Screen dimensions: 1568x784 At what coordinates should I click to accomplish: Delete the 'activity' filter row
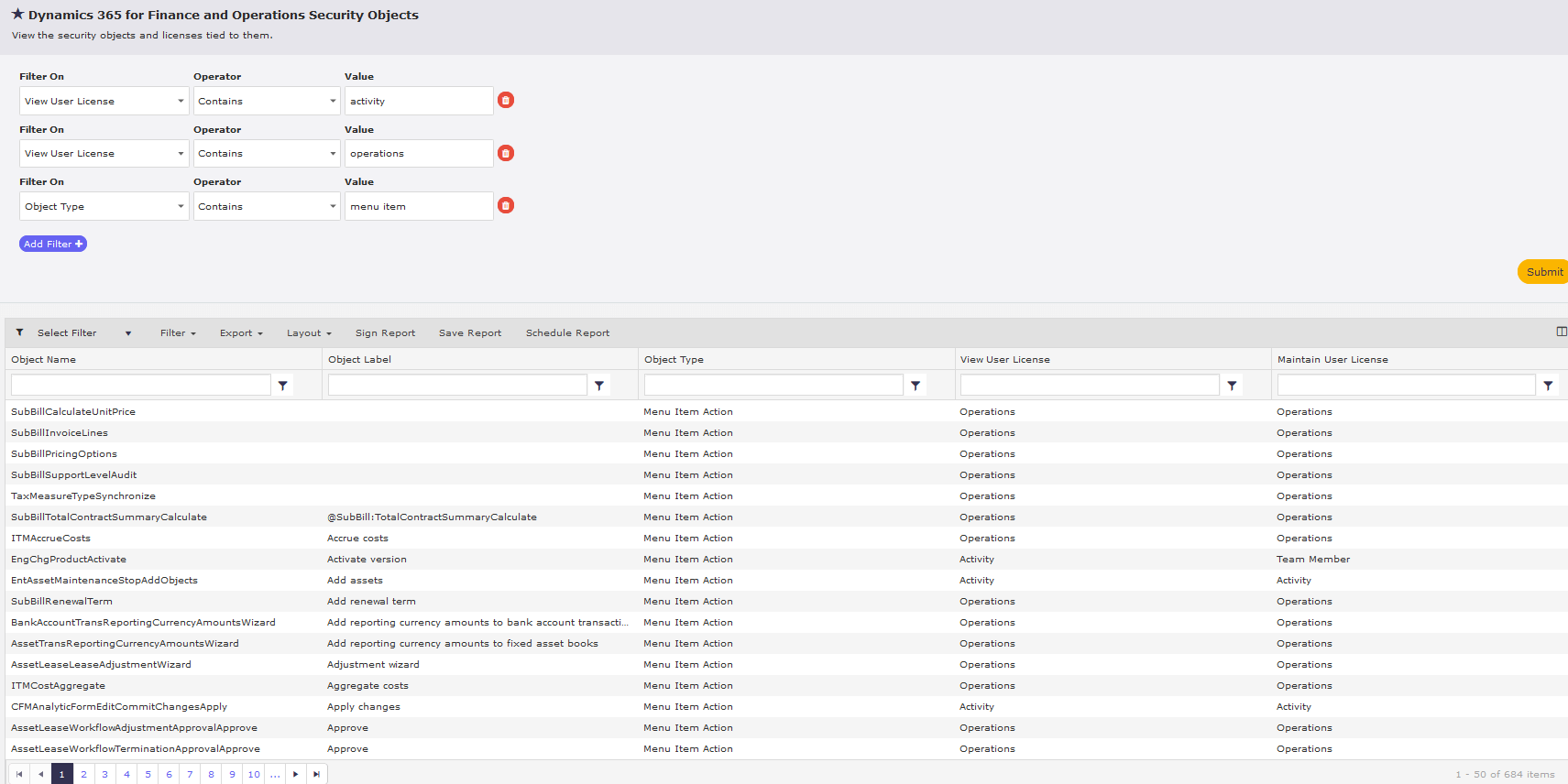point(506,100)
